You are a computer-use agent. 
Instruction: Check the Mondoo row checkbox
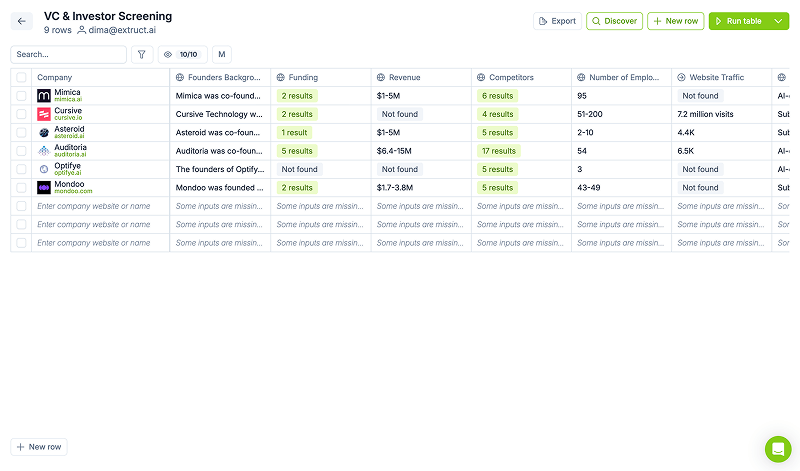coord(21,187)
